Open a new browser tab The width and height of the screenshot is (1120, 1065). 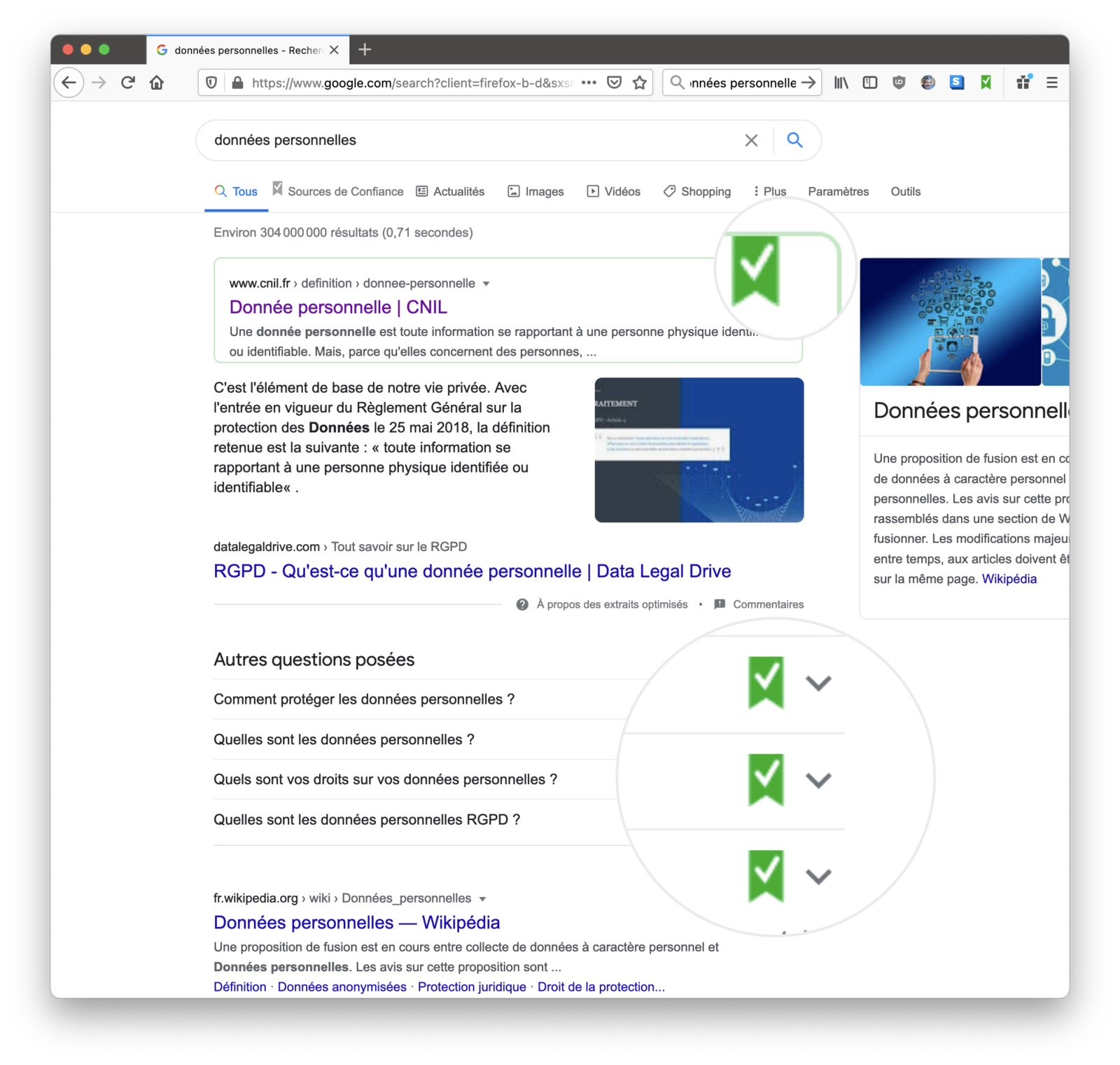pos(365,50)
